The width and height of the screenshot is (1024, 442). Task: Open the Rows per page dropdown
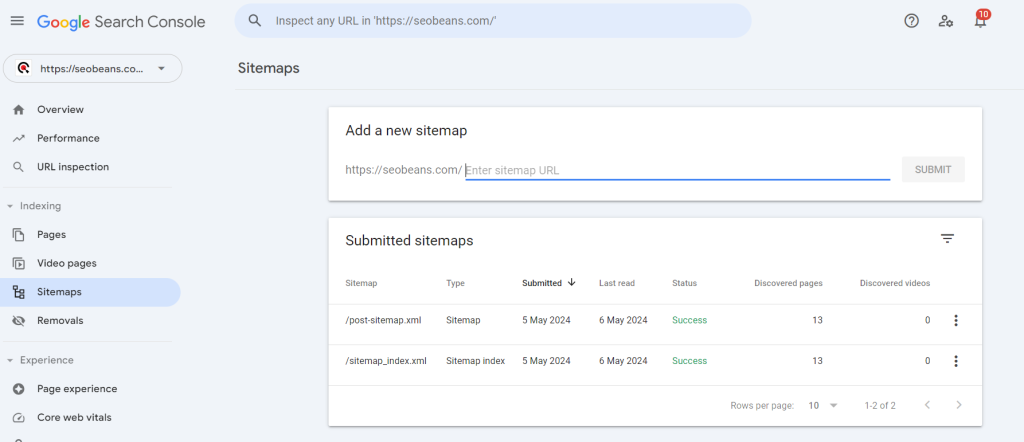click(822, 405)
